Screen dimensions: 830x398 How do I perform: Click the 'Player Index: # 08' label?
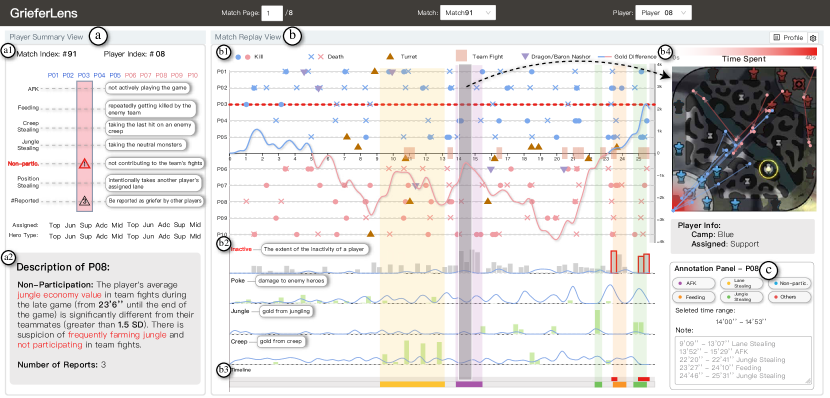coord(135,54)
